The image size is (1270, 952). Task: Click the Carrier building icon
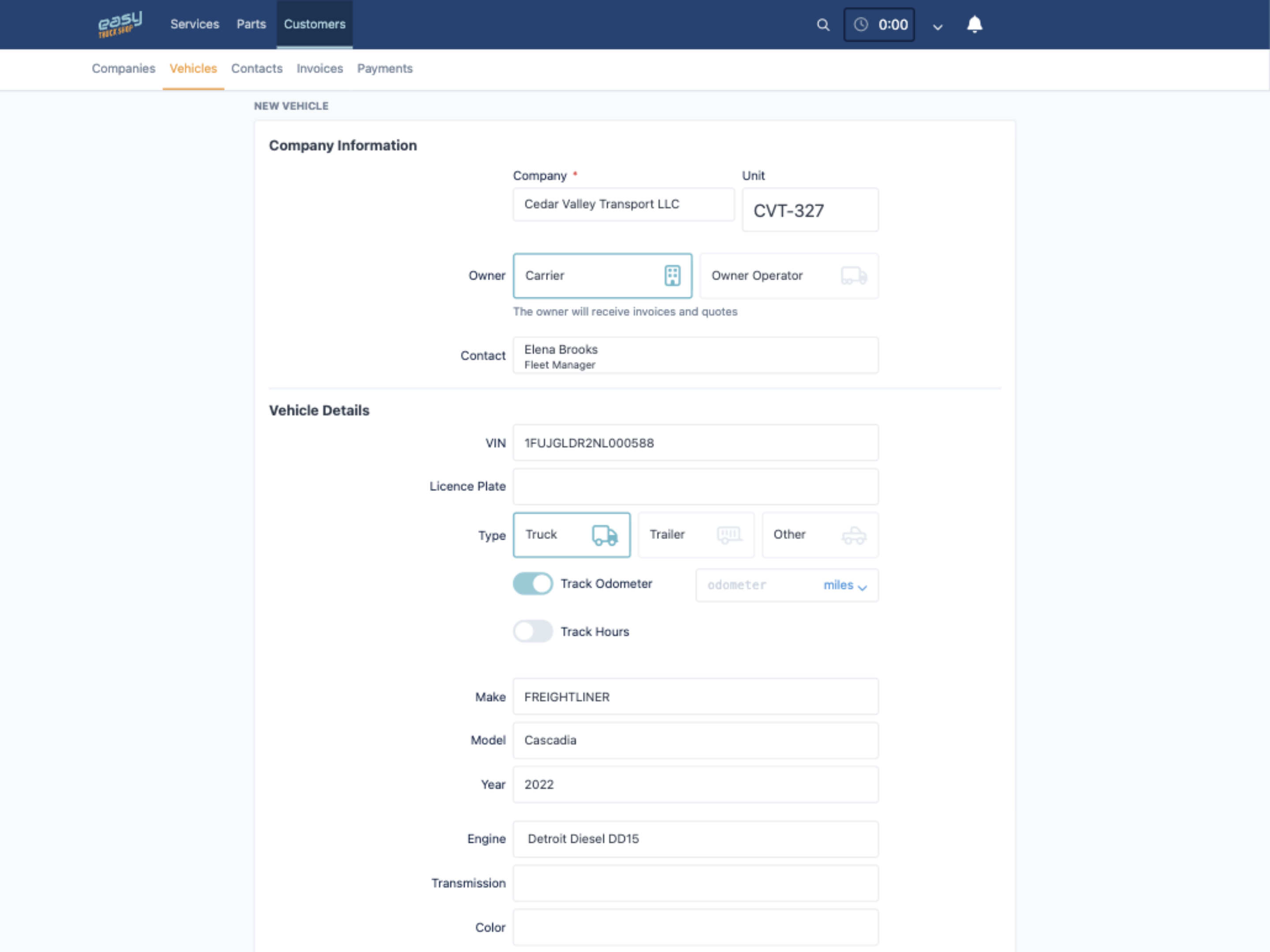click(672, 275)
